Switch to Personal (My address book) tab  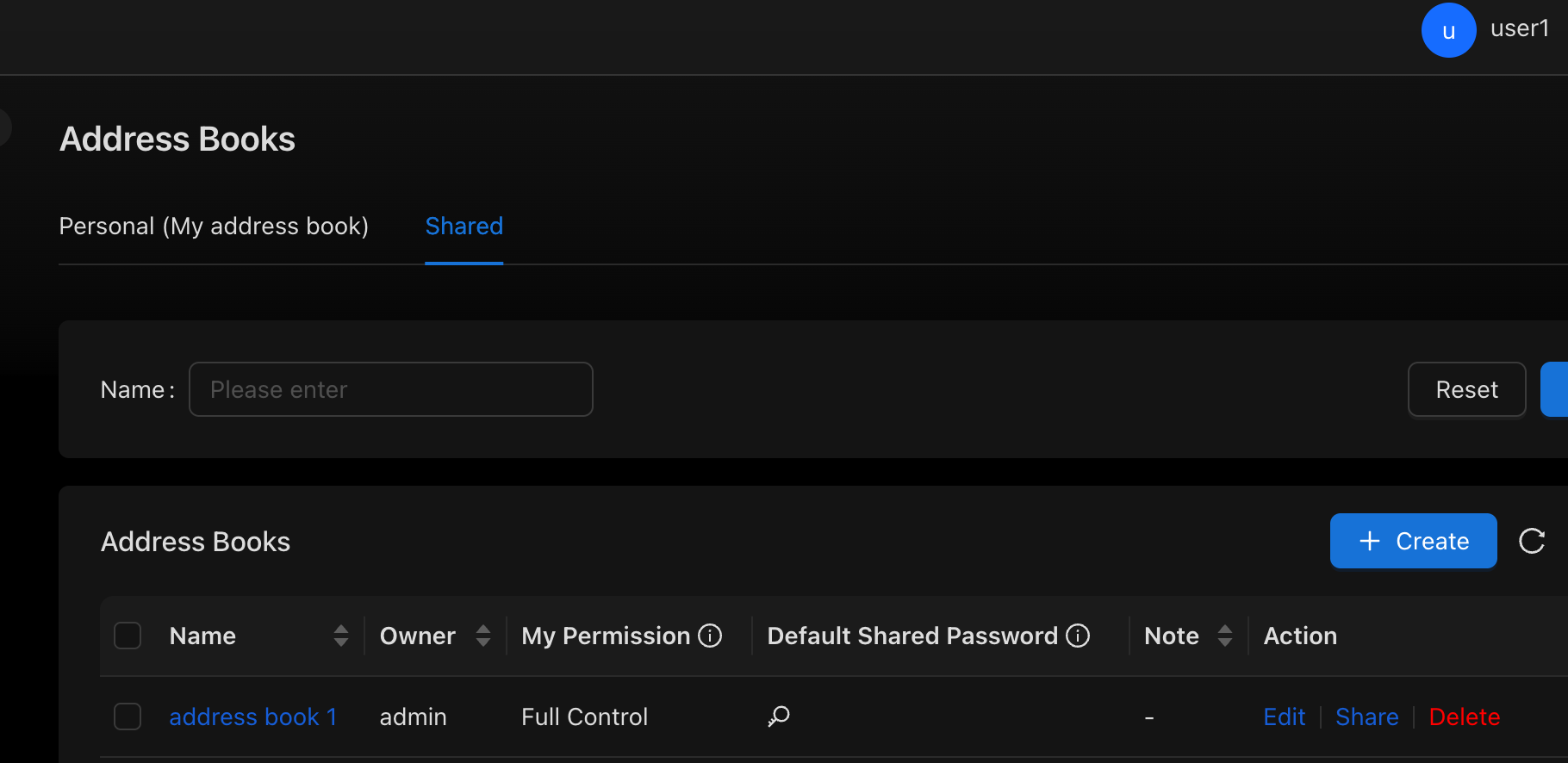tap(214, 226)
